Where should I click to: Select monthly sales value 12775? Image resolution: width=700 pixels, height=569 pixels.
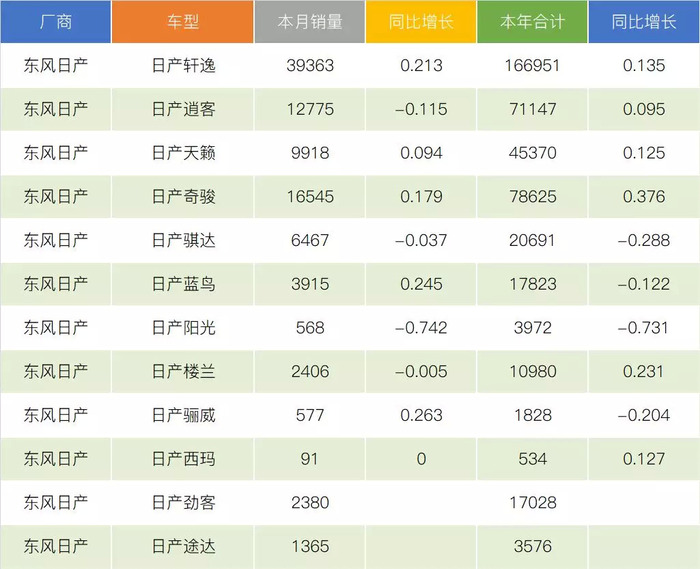[310, 109]
